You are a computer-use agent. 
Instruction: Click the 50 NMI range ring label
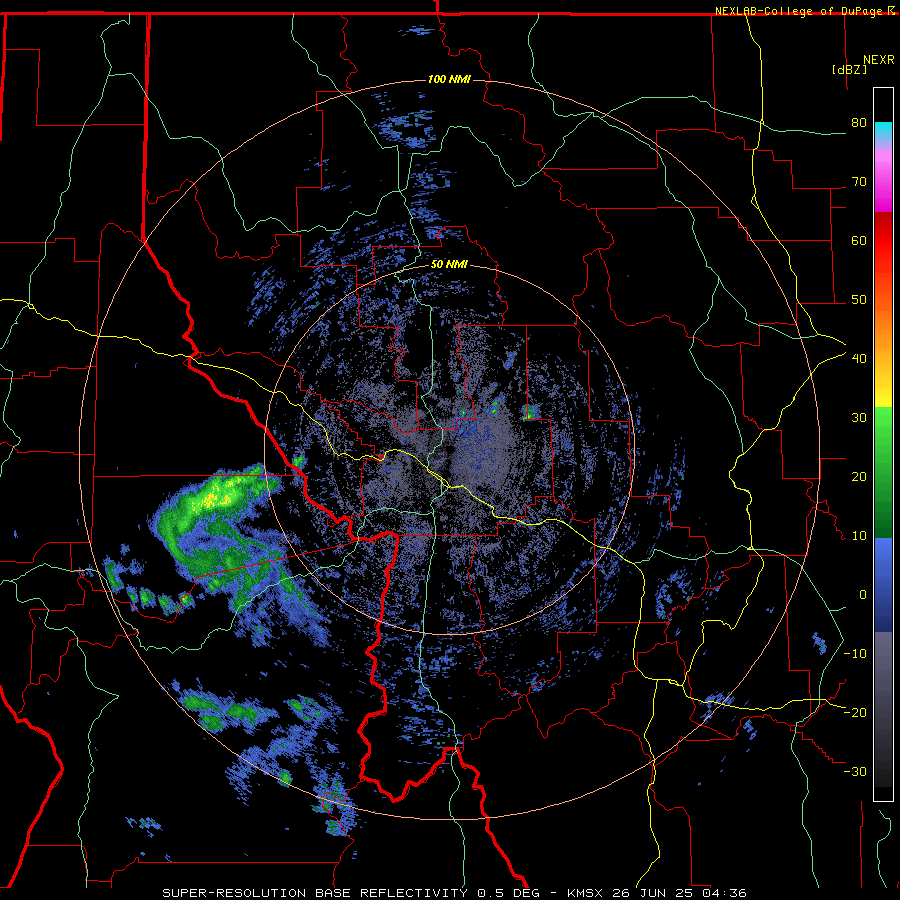tap(449, 265)
